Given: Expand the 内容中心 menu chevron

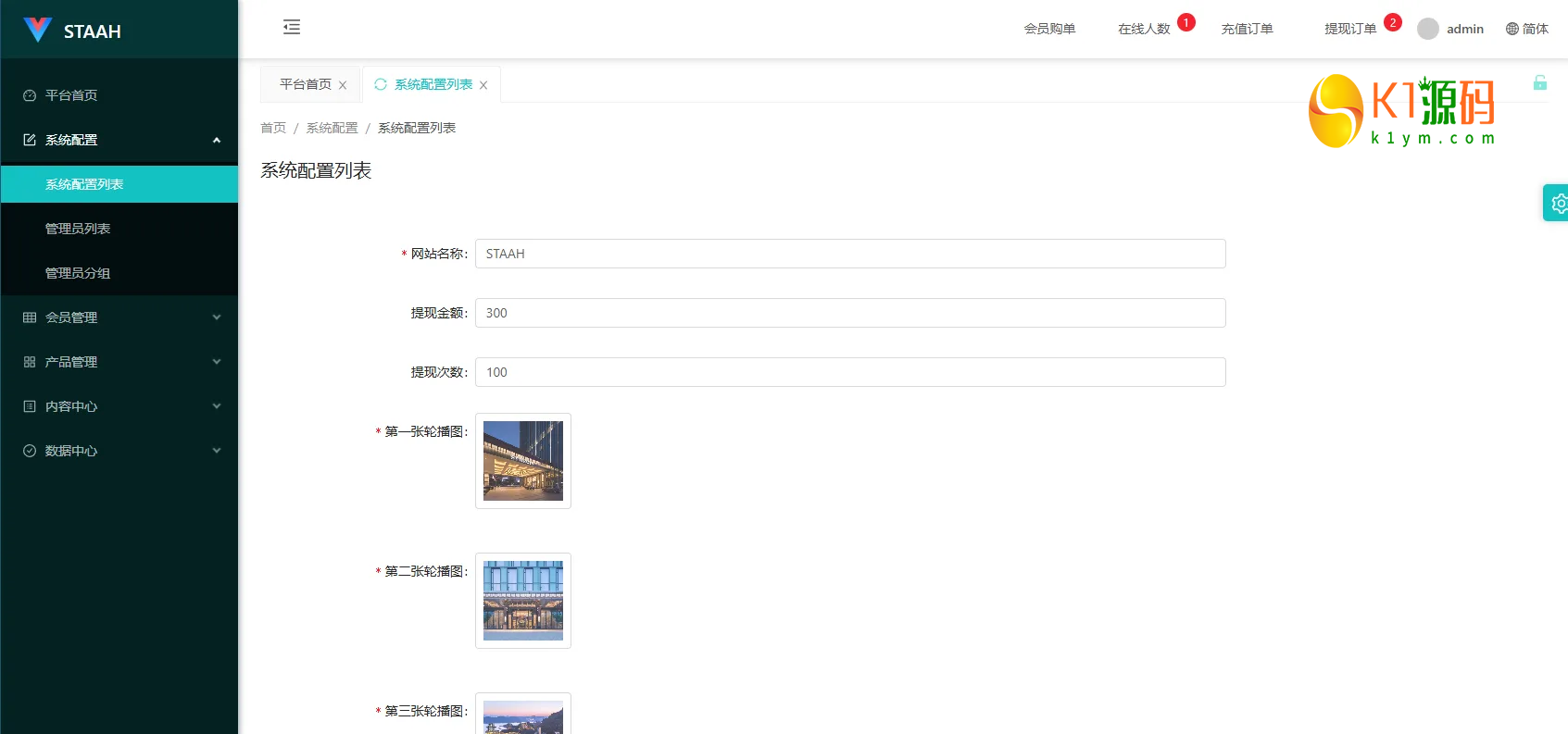Looking at the screenshot, I should (217, 406).
